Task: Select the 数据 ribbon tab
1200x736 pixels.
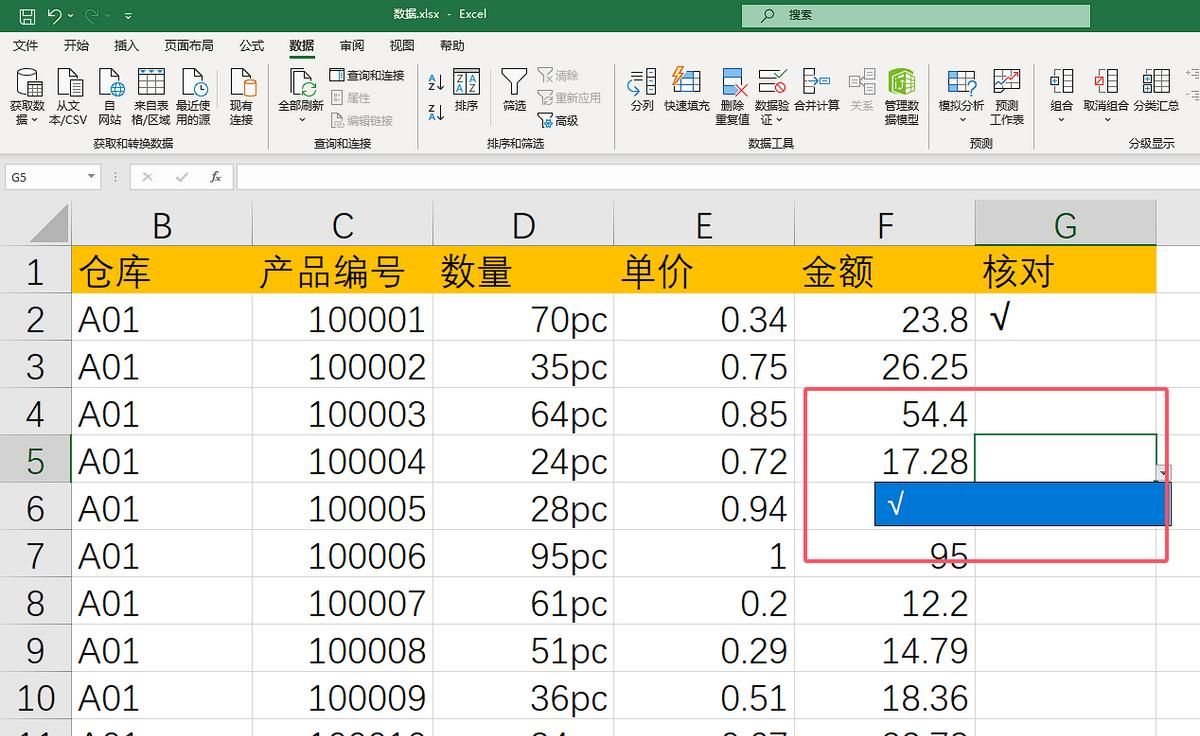Action: click(x=302, y=46)
